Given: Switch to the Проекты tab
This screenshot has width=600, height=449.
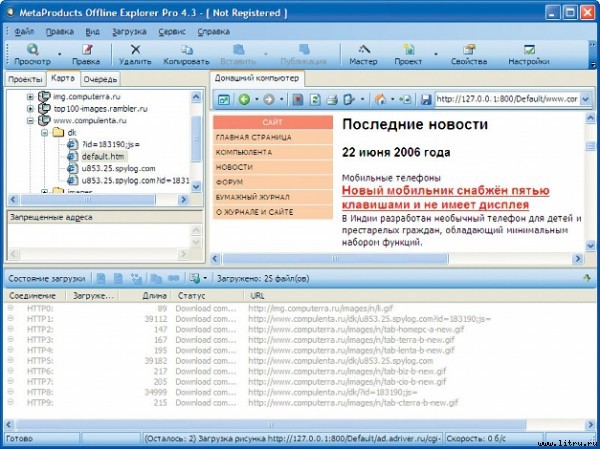Looking at the screenshot, I should click(24, 78).
